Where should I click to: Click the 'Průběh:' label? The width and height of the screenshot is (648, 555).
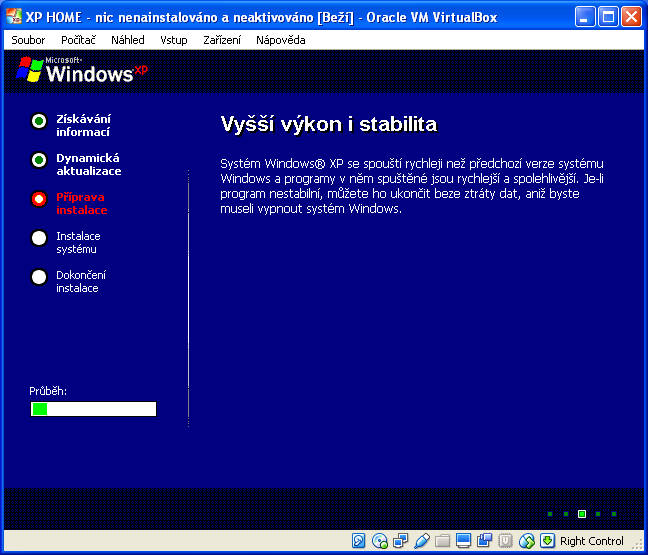tap(48, 391)
